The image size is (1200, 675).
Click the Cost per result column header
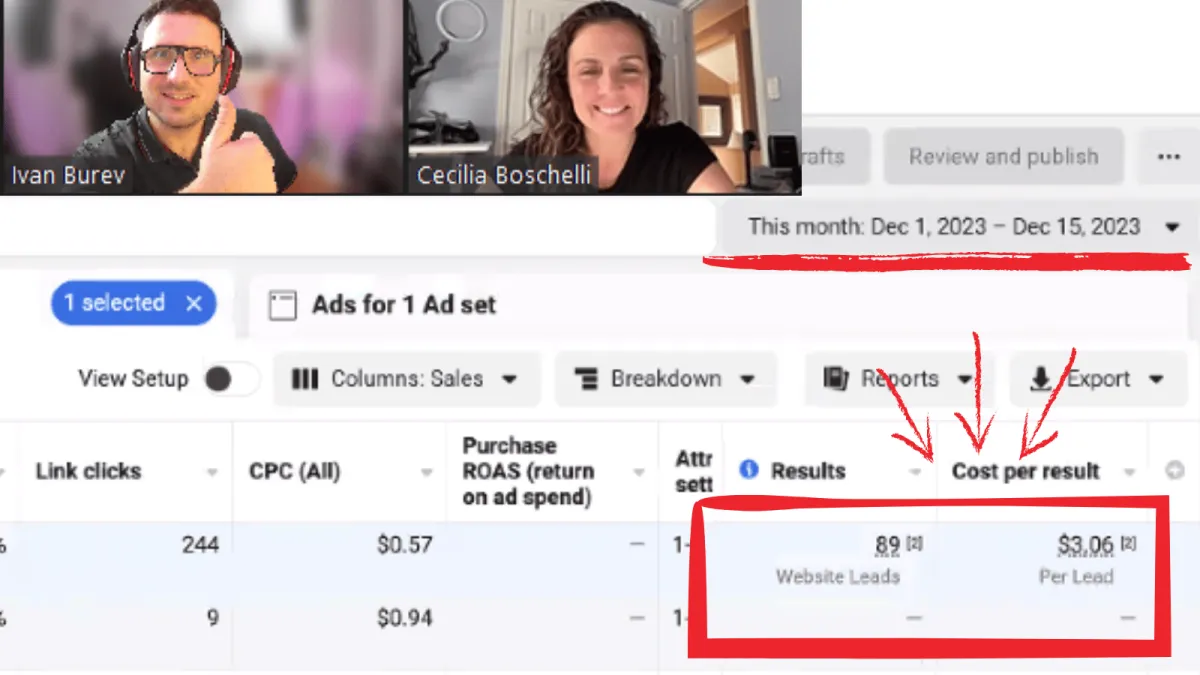pos(1026,471)
